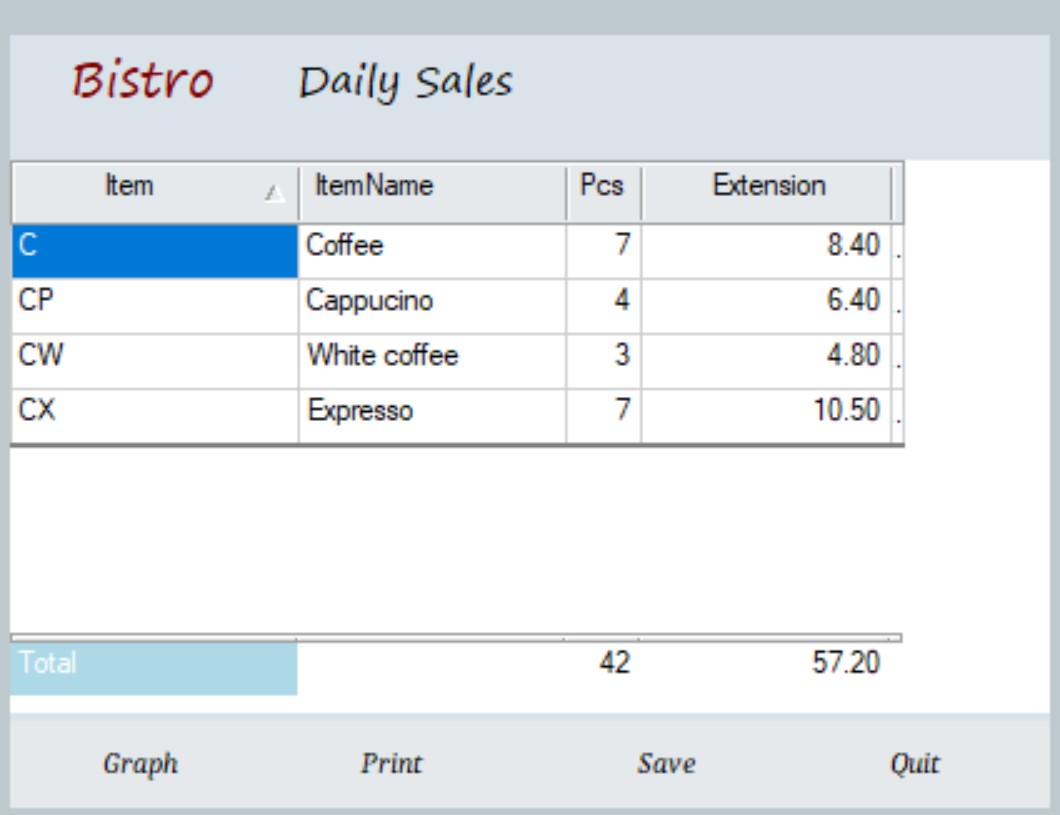Open the Graph view
Screen dimensions: 1060x815
(141, 764)
